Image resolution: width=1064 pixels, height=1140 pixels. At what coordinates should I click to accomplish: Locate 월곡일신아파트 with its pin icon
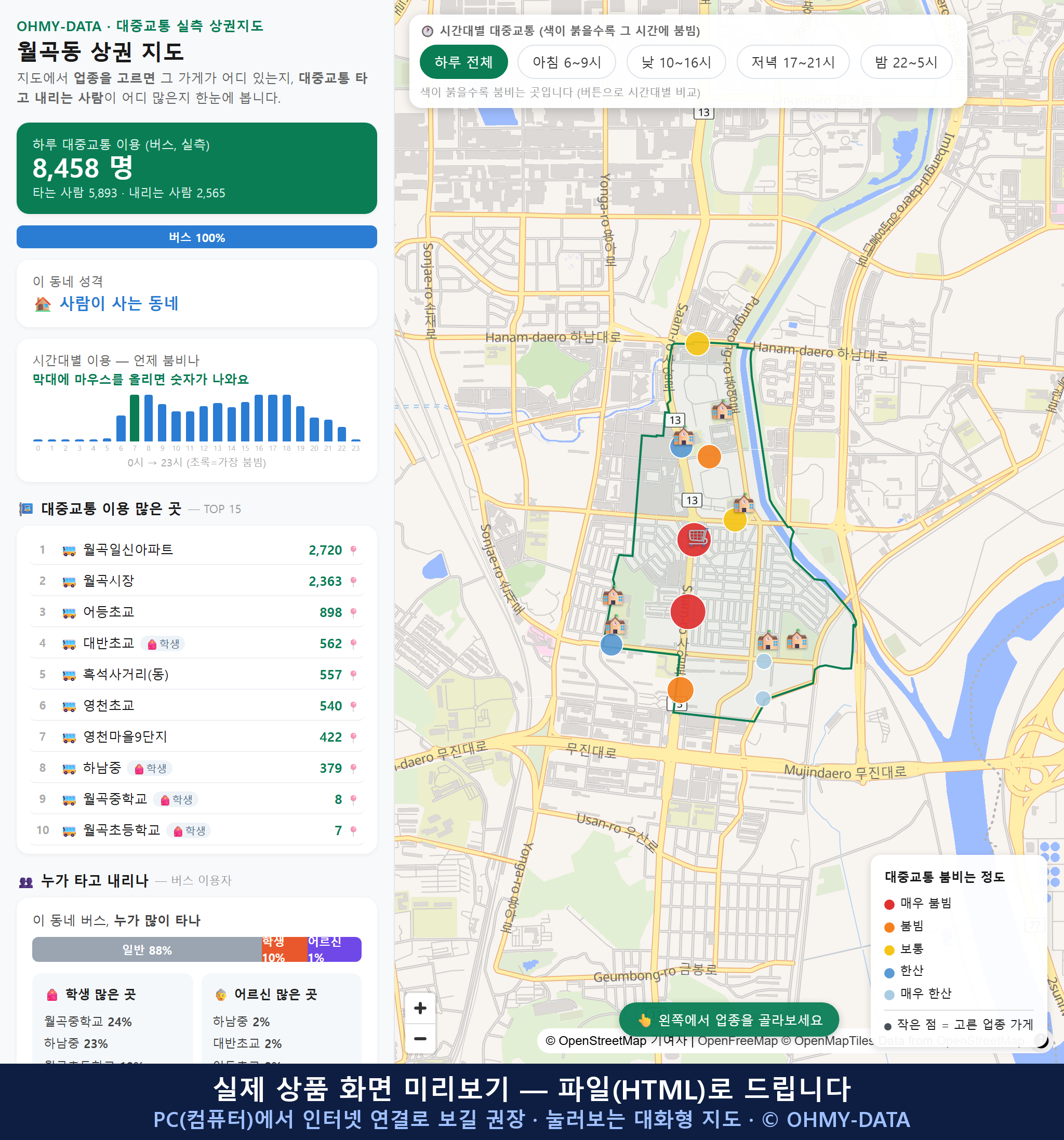[353, 550]
